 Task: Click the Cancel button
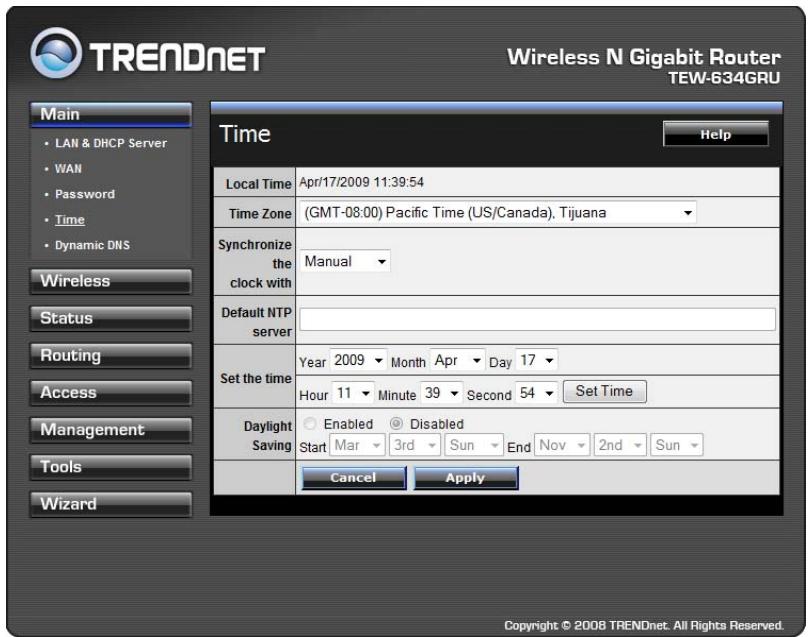[353, 478]
